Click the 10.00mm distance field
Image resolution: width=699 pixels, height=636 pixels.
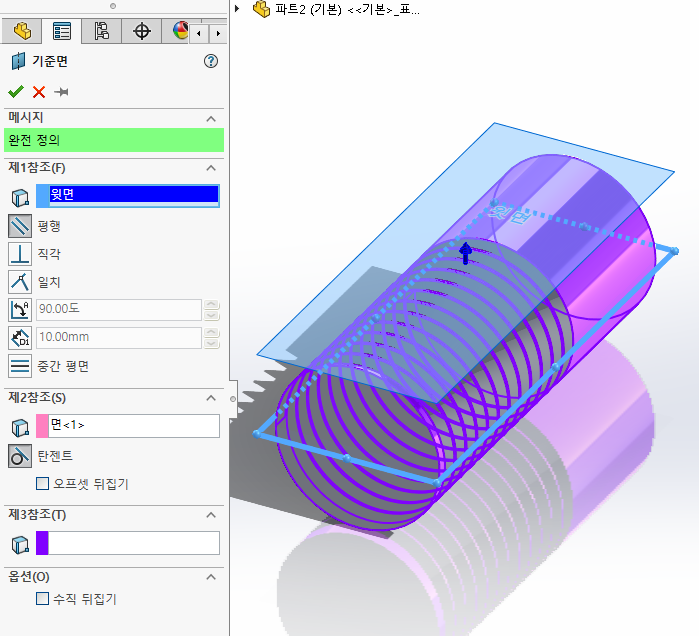(x=119, y=337)
